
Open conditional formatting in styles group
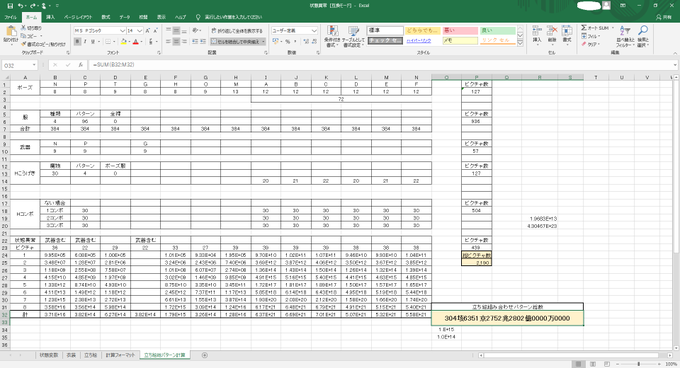click(332, 36)
